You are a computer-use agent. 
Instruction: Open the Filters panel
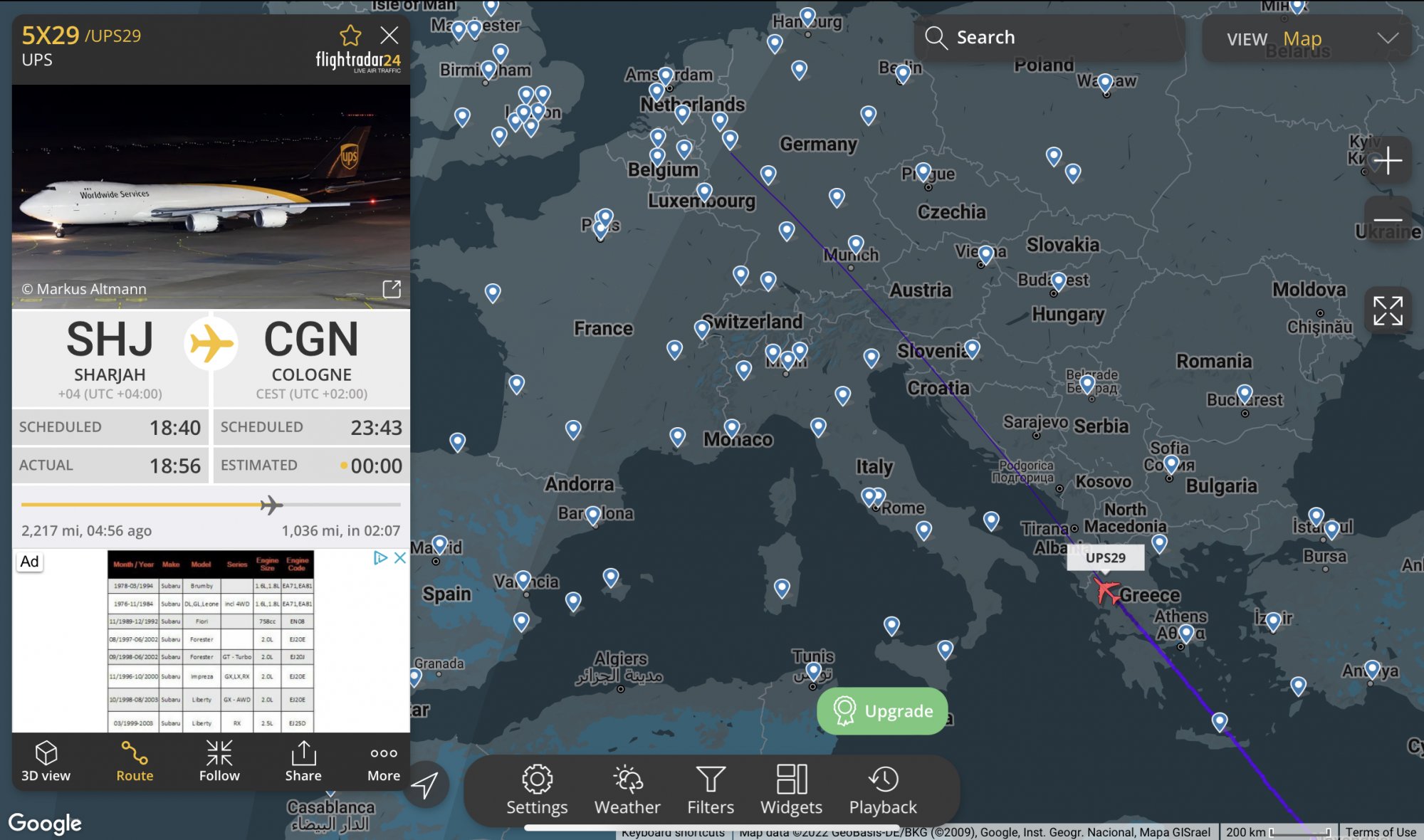click(x=711, y=790)
